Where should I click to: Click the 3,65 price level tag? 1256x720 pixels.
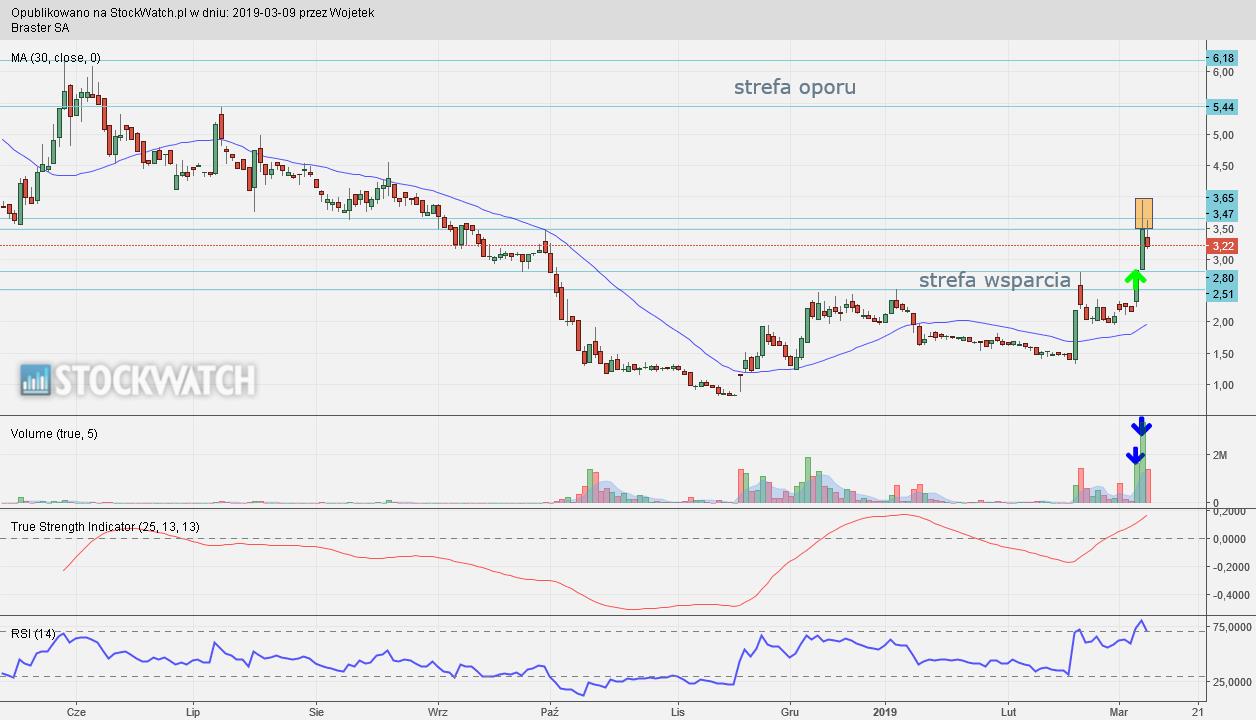point(1223,199)
